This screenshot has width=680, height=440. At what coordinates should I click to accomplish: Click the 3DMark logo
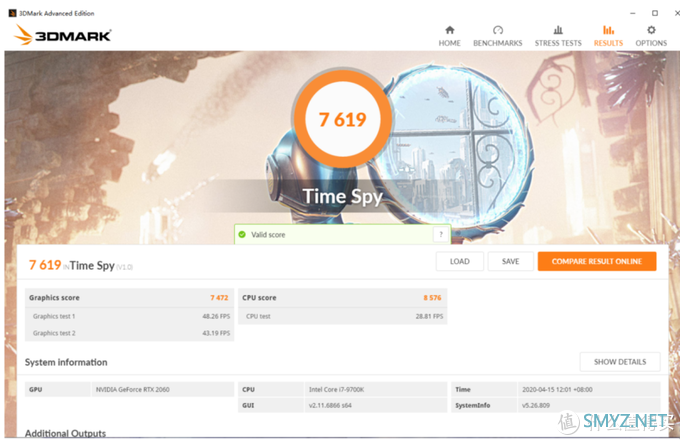(x=63, y=35)
